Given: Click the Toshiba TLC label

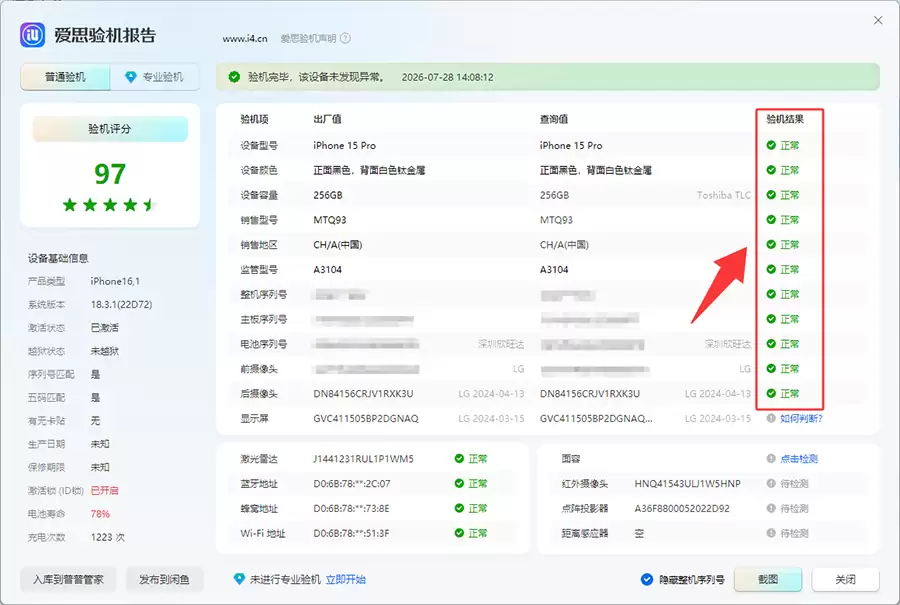Looking at the screenshot, I should pos(723,195).
